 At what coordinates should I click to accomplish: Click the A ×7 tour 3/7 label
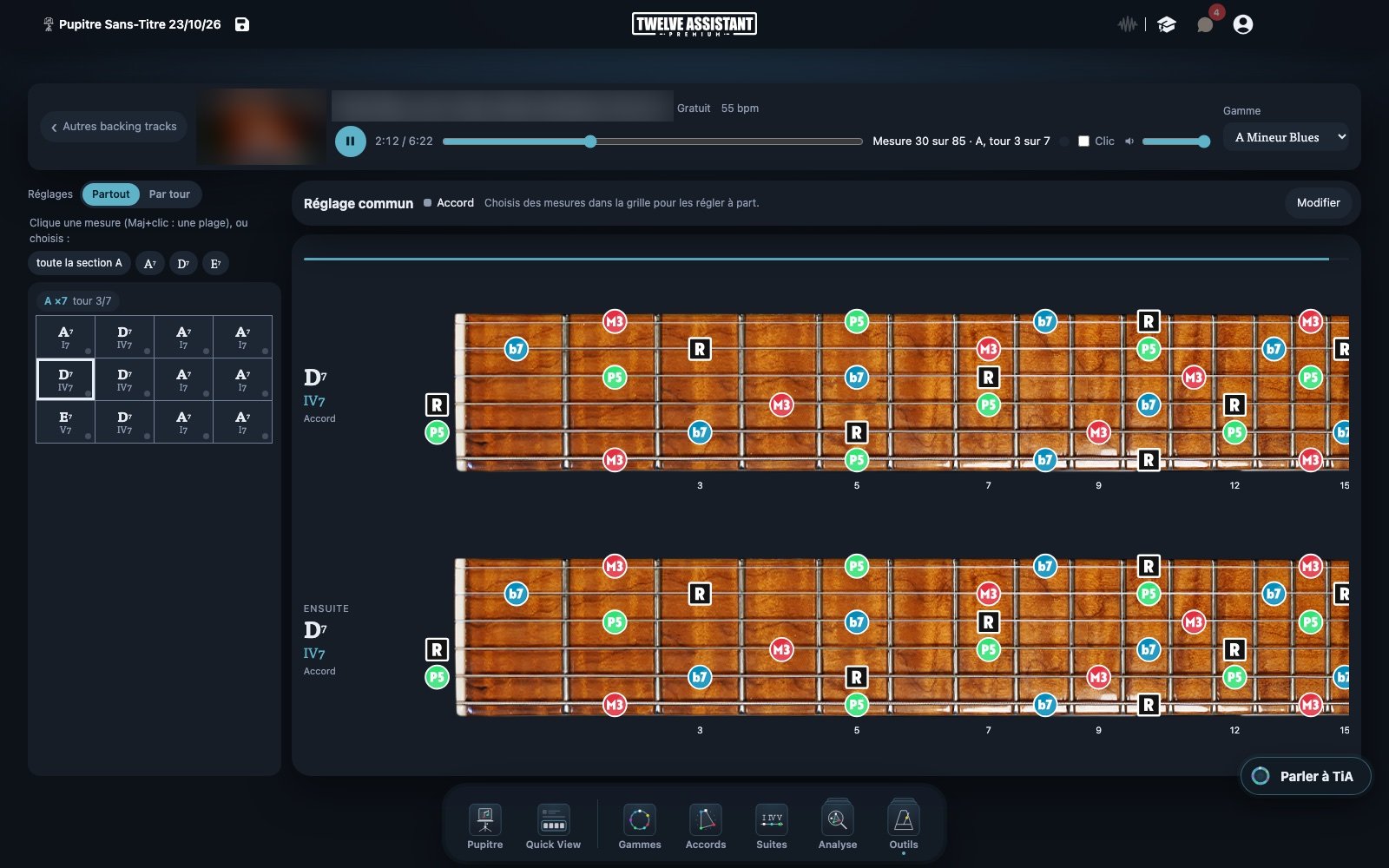(78, 301)
